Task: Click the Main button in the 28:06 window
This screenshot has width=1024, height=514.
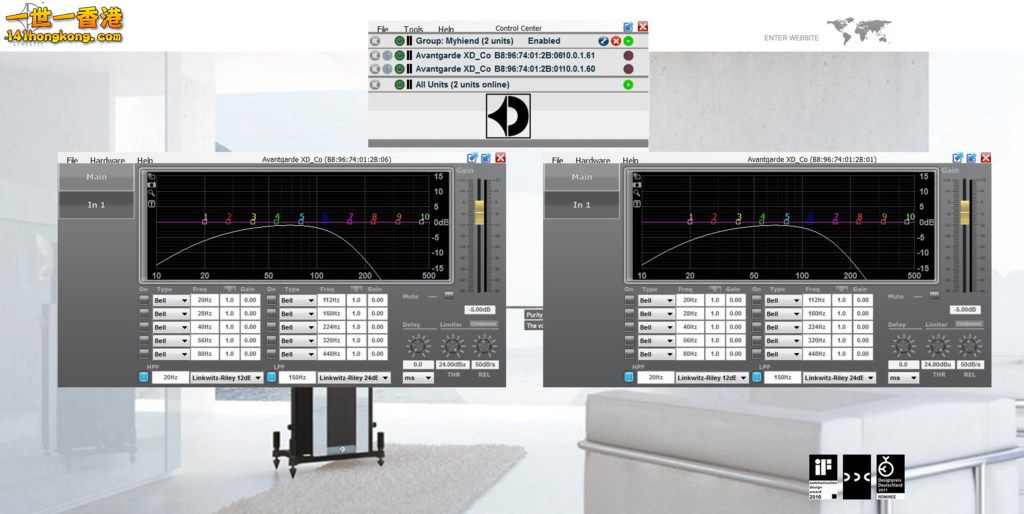Action: pos(96,177)
